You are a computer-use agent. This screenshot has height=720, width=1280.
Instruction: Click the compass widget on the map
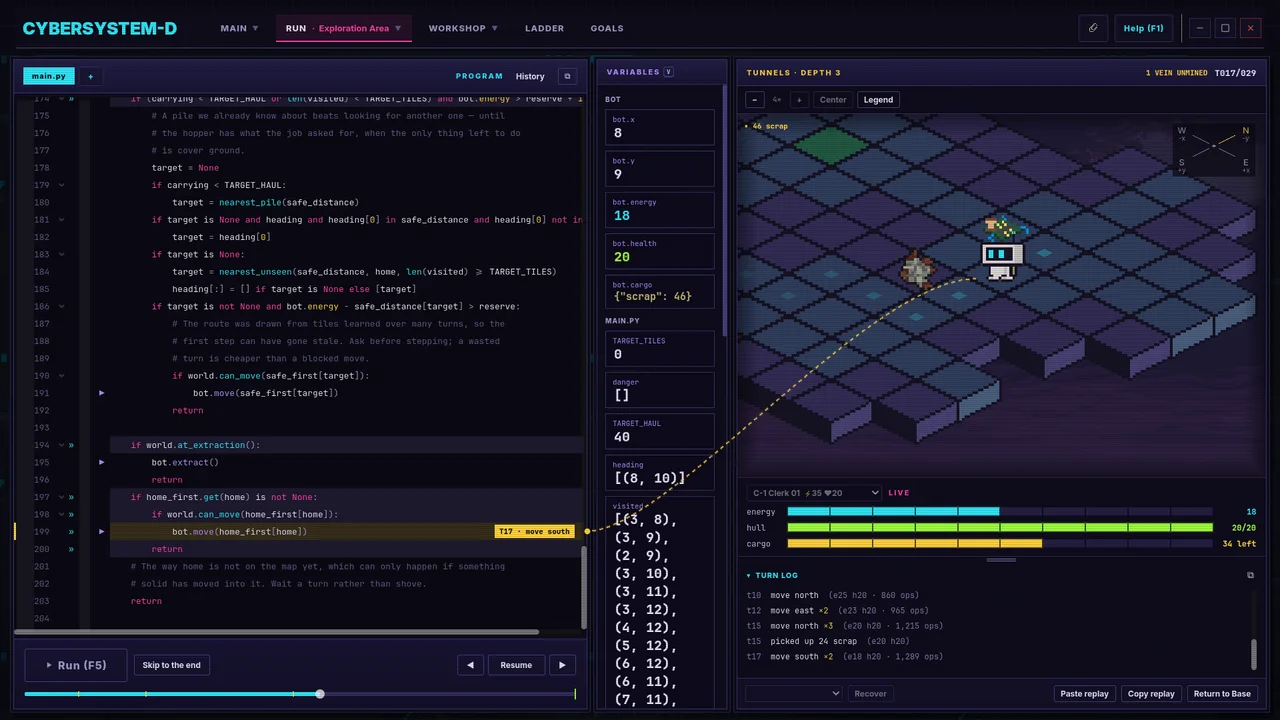click(x=1214, y=148)
